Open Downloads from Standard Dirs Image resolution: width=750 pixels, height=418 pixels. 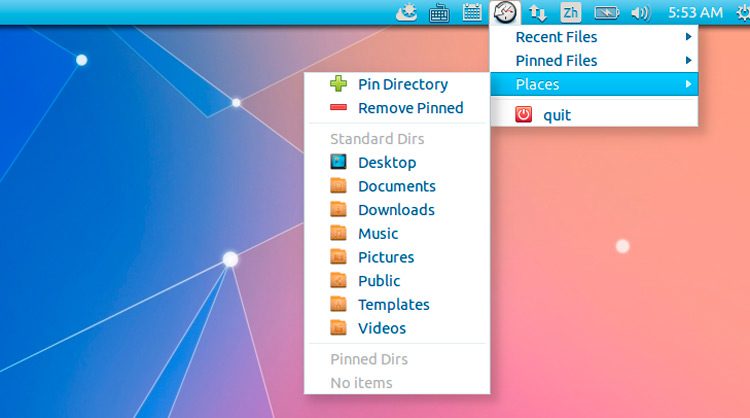coord(397,209)
